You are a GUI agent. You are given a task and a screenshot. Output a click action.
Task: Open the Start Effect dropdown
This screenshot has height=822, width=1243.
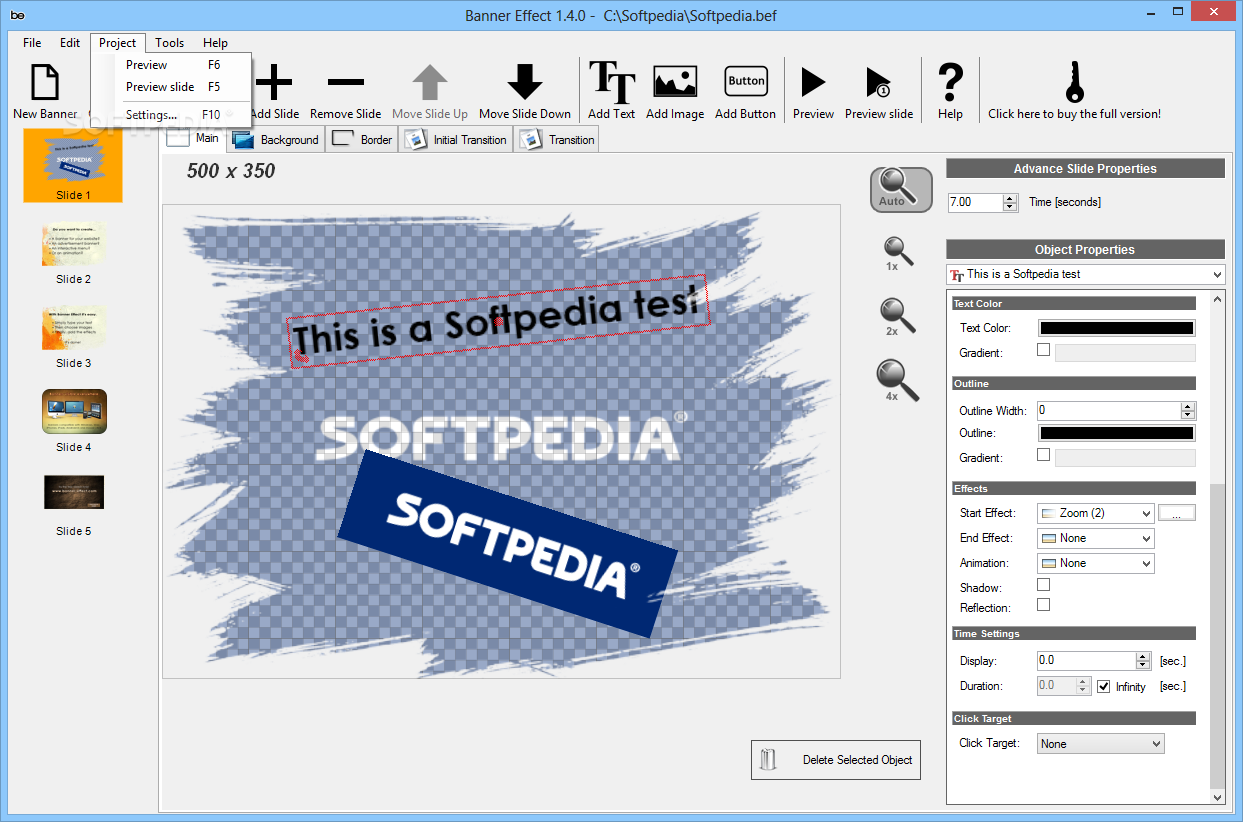pyautogui.click(x=1096, y=513)
